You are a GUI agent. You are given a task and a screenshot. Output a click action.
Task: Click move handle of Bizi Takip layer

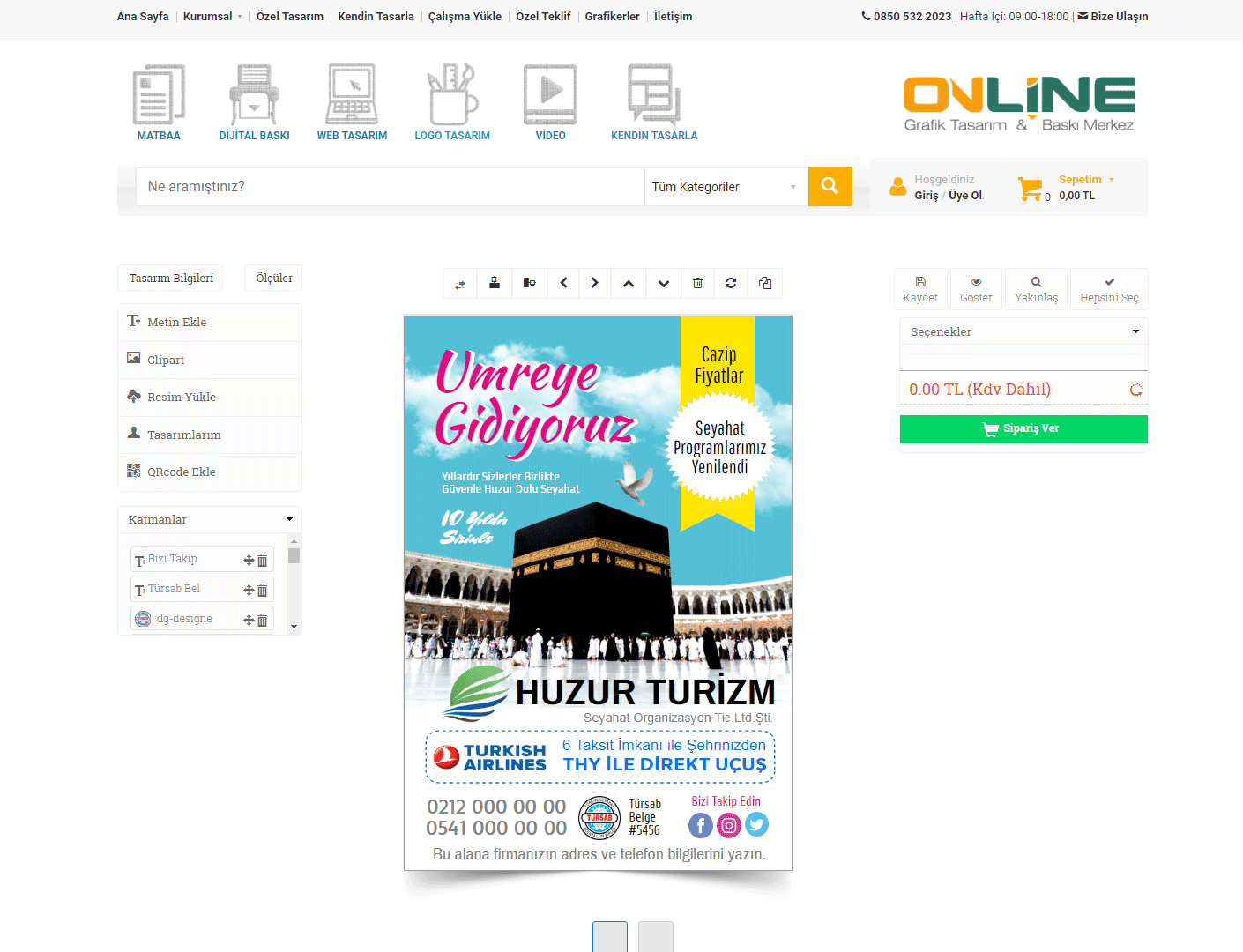[x=249, y=560]
